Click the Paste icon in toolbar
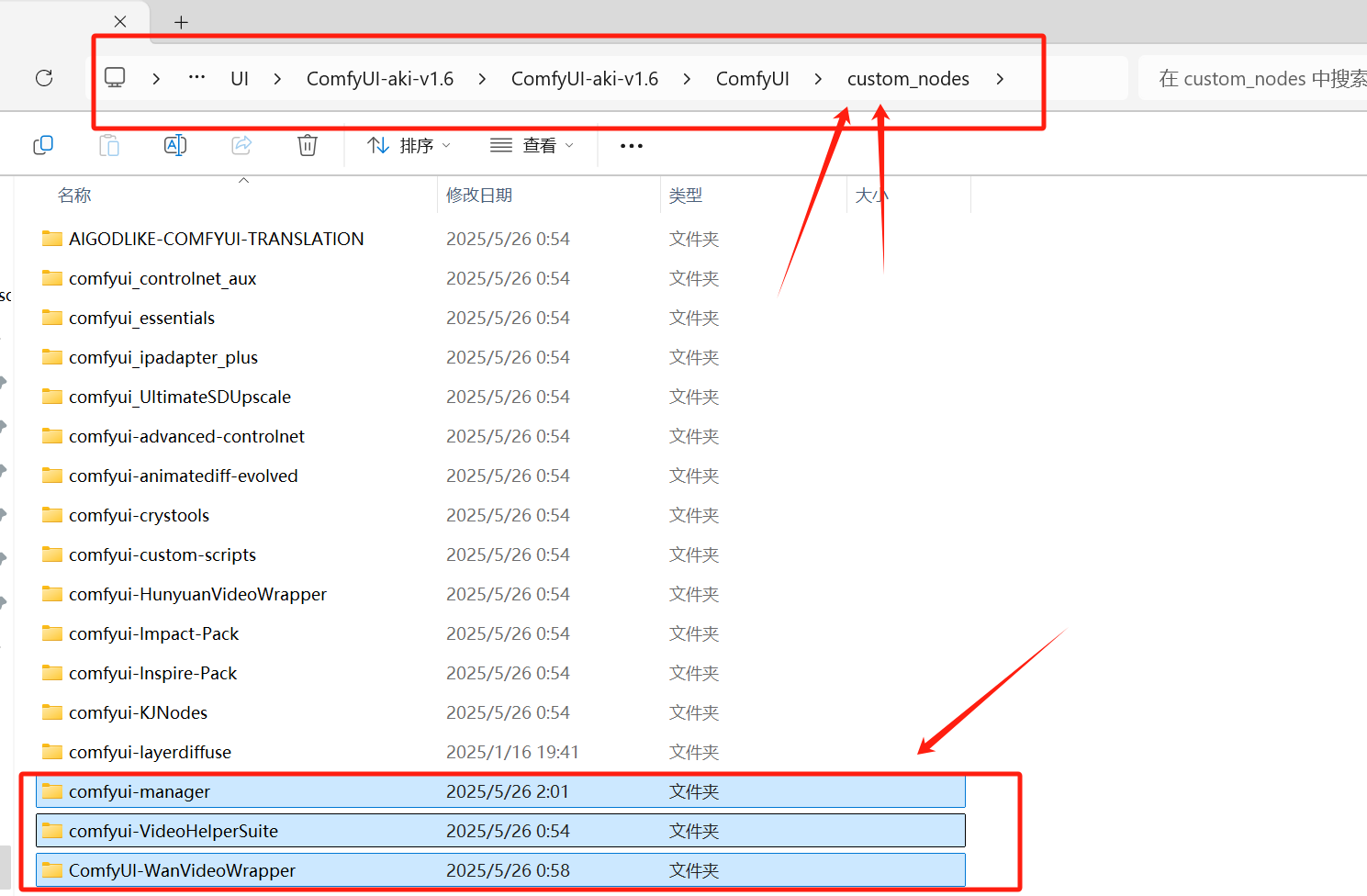This screenshot has width=1367, height=896. point(109,145)
